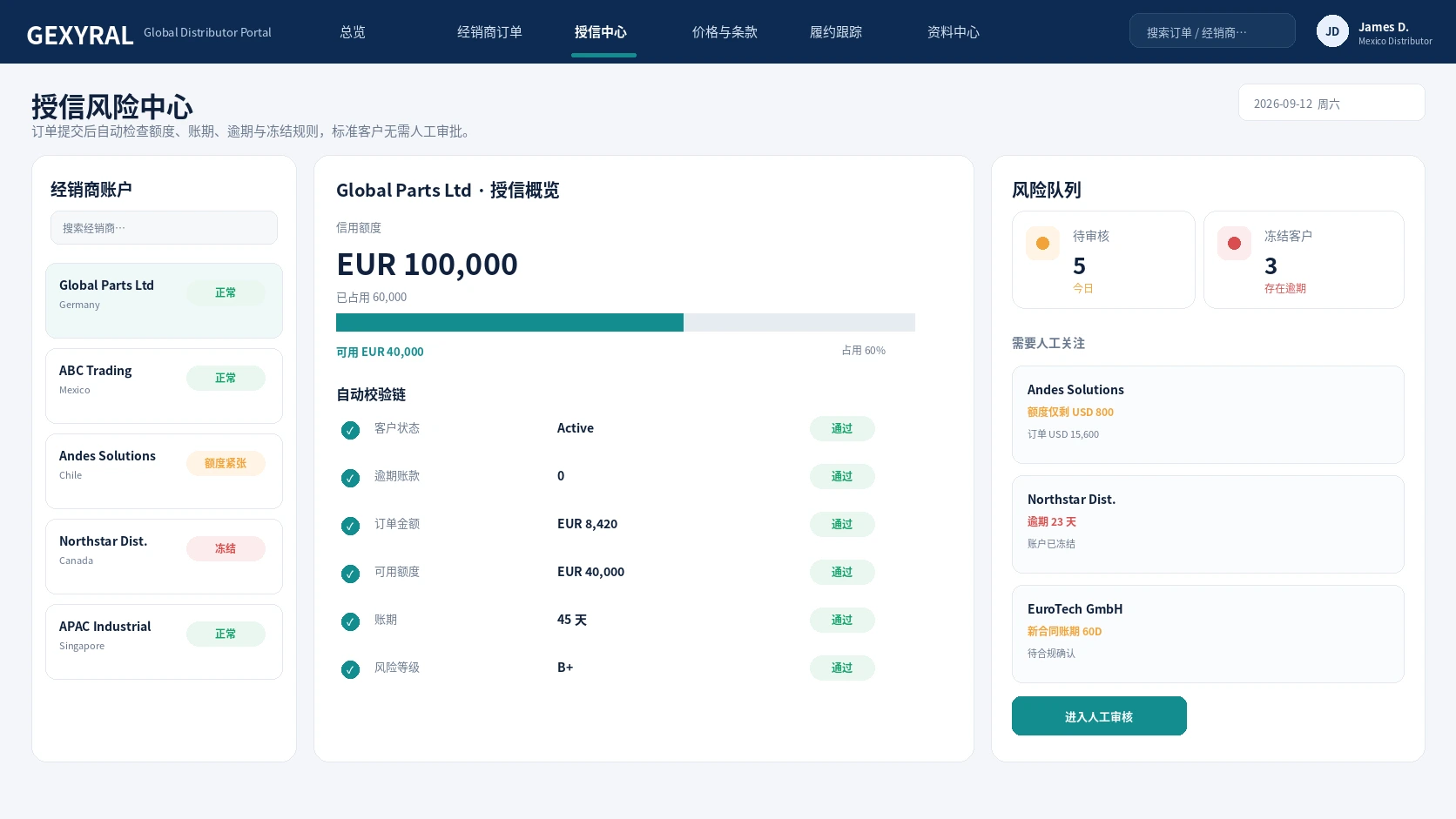Switch to the 经销商订单 tab
1456x819 pixels.
489,32
